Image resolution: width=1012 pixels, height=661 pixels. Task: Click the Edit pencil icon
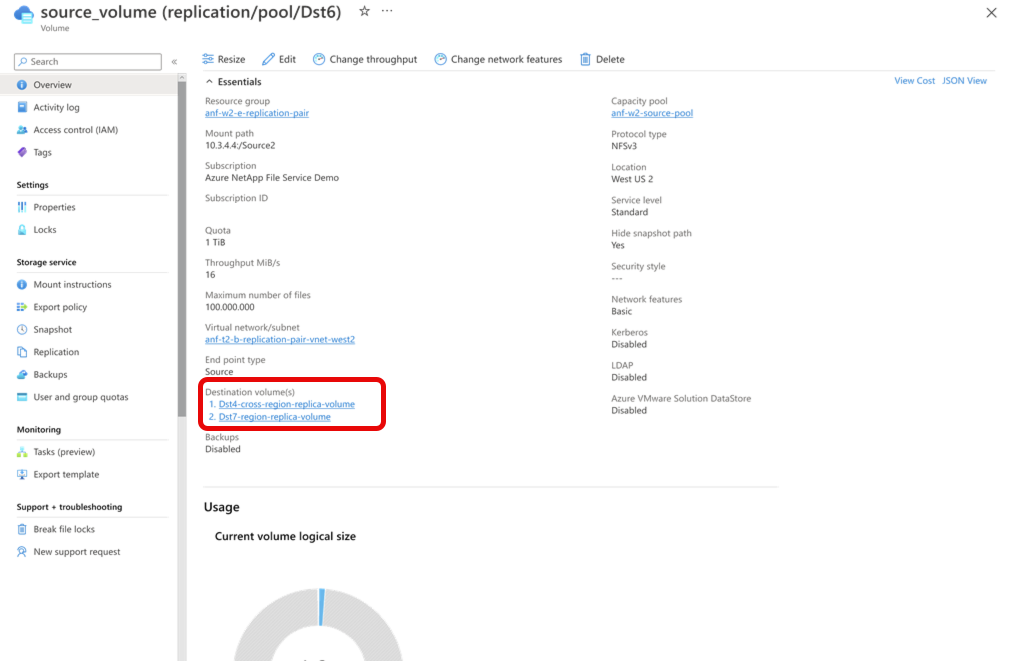(x=268, y=59)
